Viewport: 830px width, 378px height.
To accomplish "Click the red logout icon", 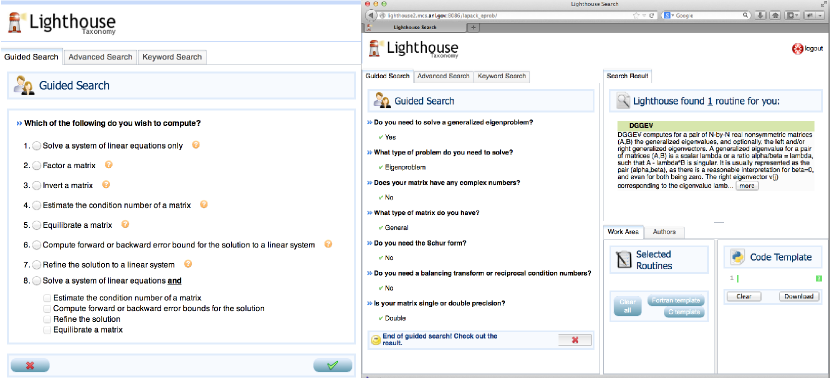I will [797, 49].
